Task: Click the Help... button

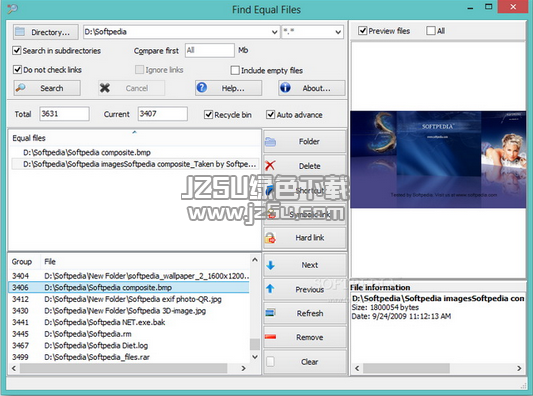Action: [228, 88]
